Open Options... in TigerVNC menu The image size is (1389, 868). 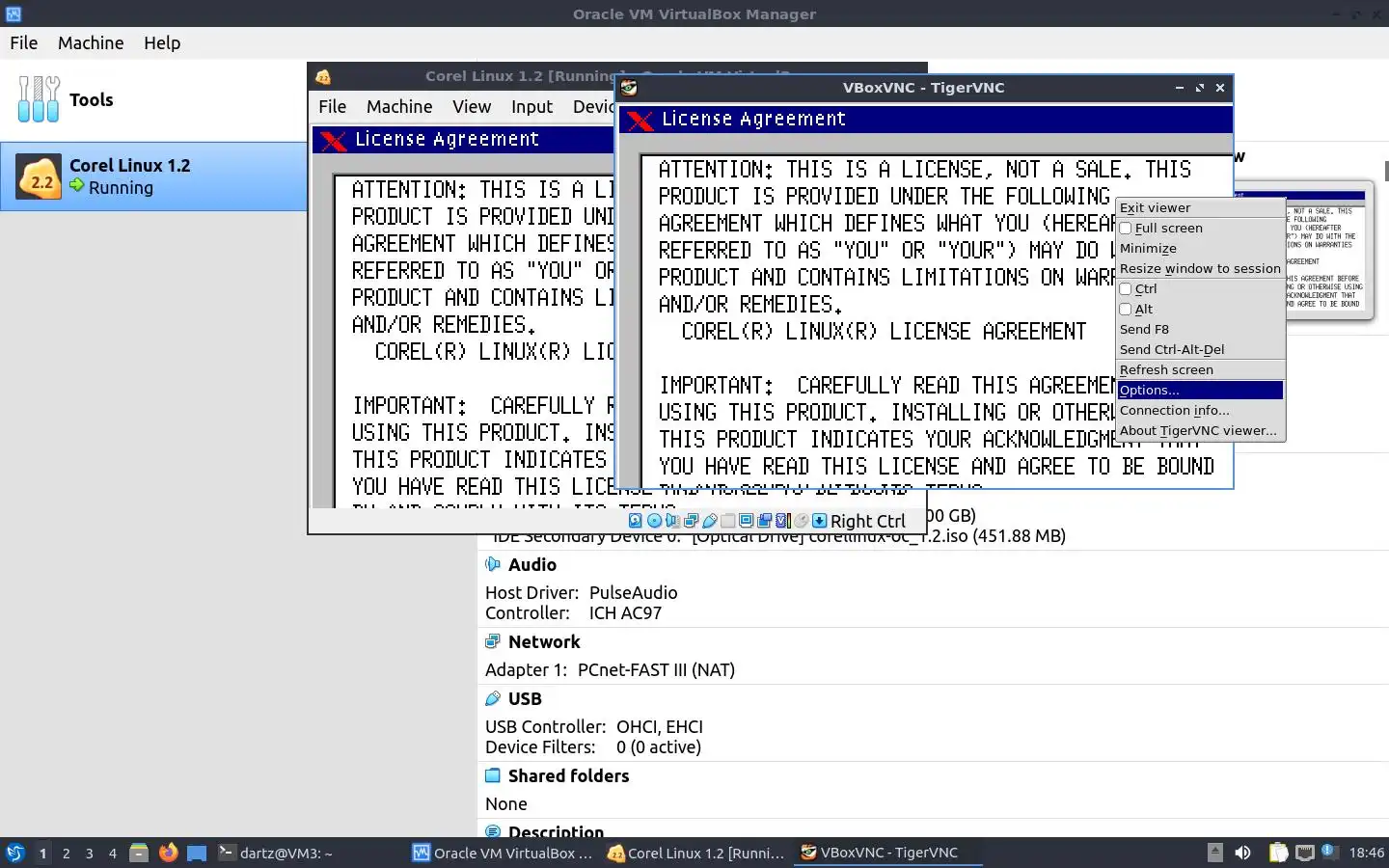point(1200,390)
